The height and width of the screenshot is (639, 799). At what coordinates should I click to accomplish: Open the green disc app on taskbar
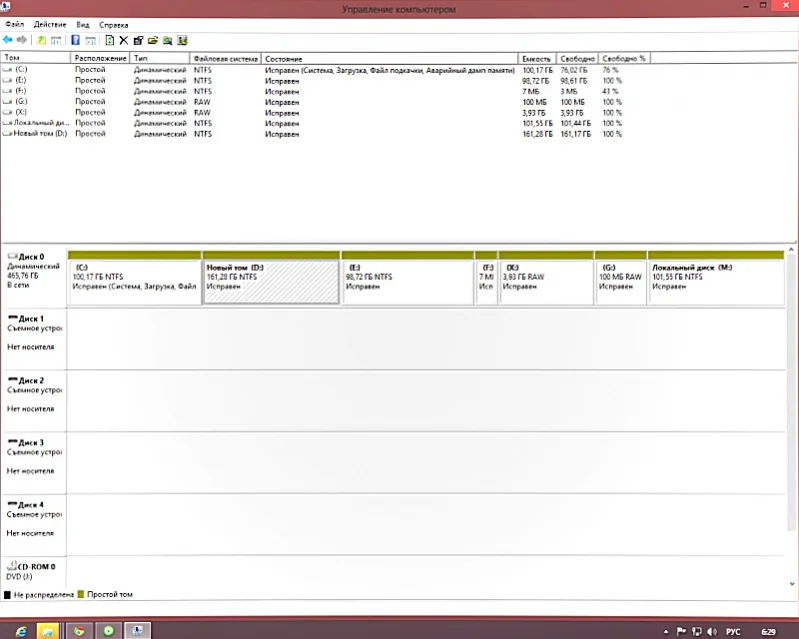click(109, 631)
